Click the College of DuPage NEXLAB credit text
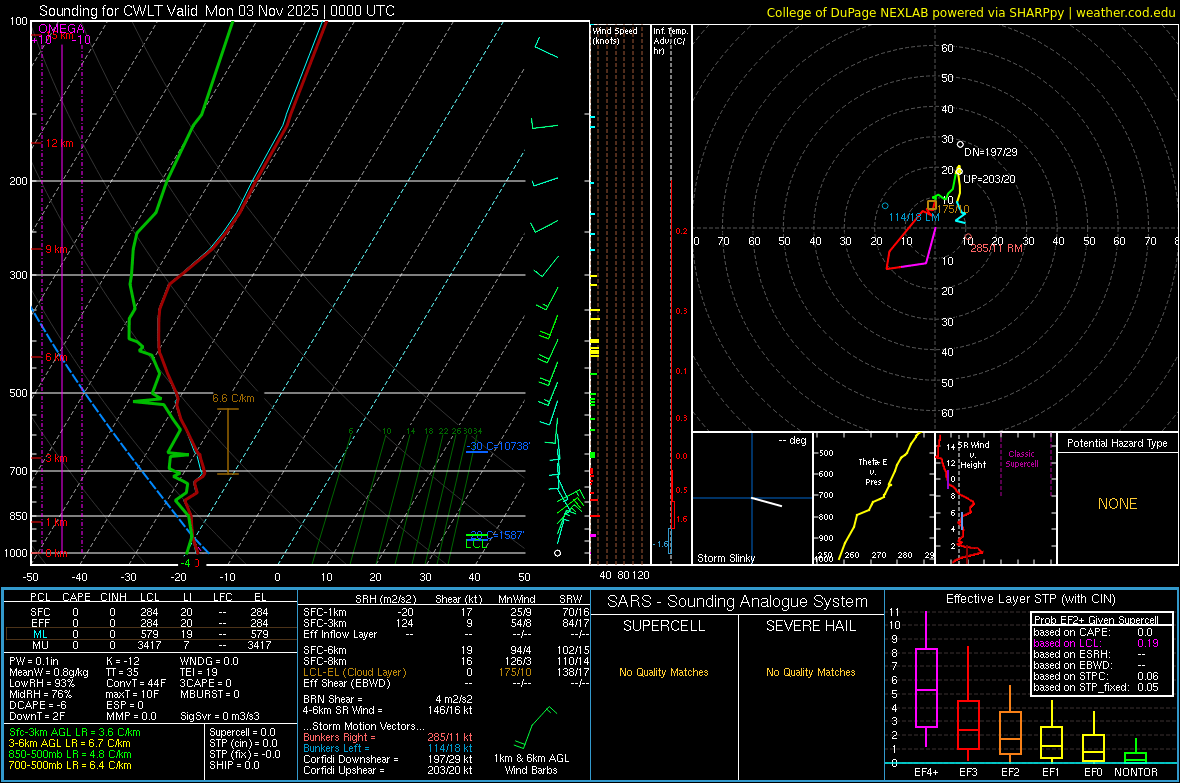The height and width of the screenshot is (783, 1180). point(970,12)
